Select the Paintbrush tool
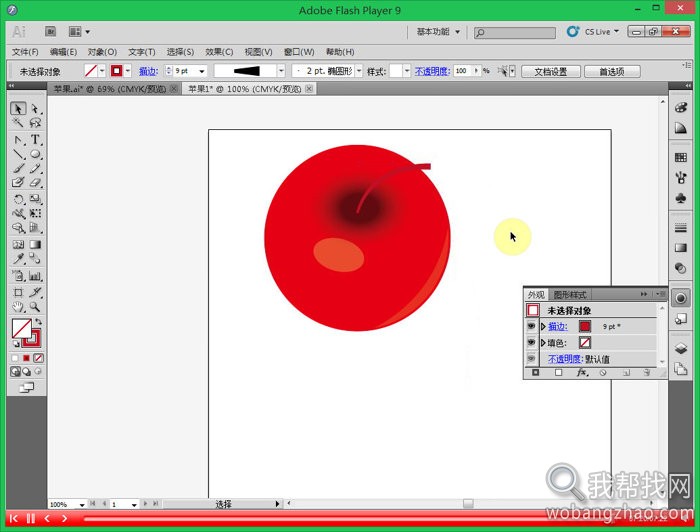The image size is (700, 532). (x=18, y=168)
